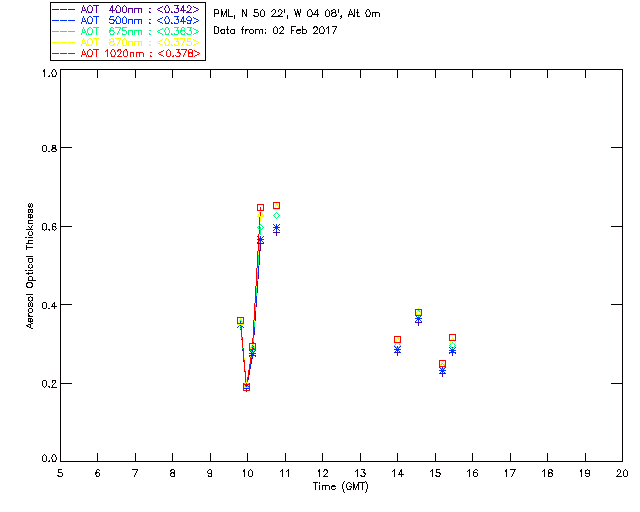The width and height of the screenshot is (640, 512).
Task: Click the x-axis tick label 12
Action: click(322, 473)
